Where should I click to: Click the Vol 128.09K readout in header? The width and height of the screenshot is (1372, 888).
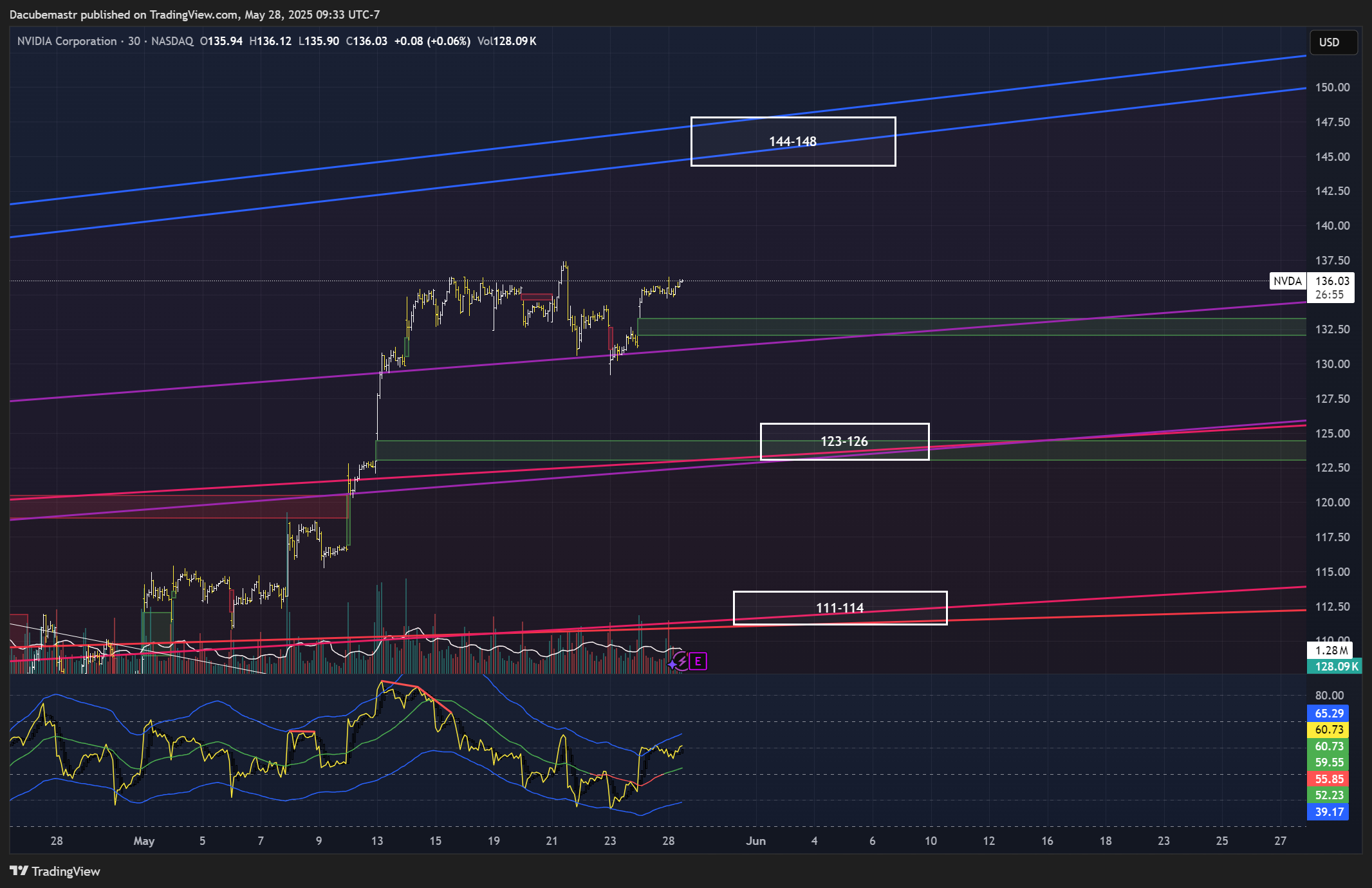coord(507,41)
